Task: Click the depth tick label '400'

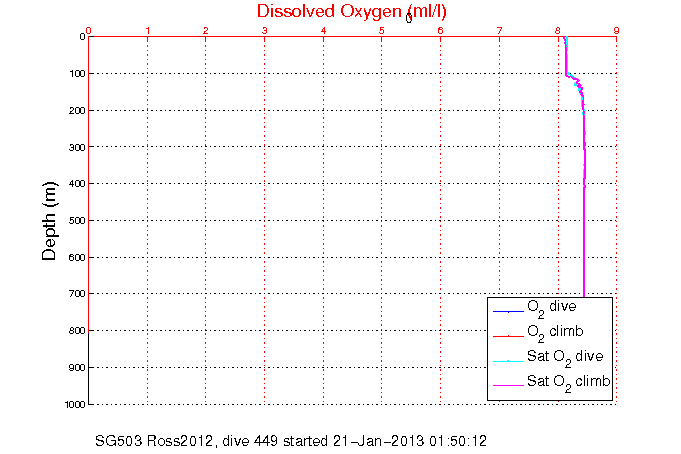Action: (77, 184)
